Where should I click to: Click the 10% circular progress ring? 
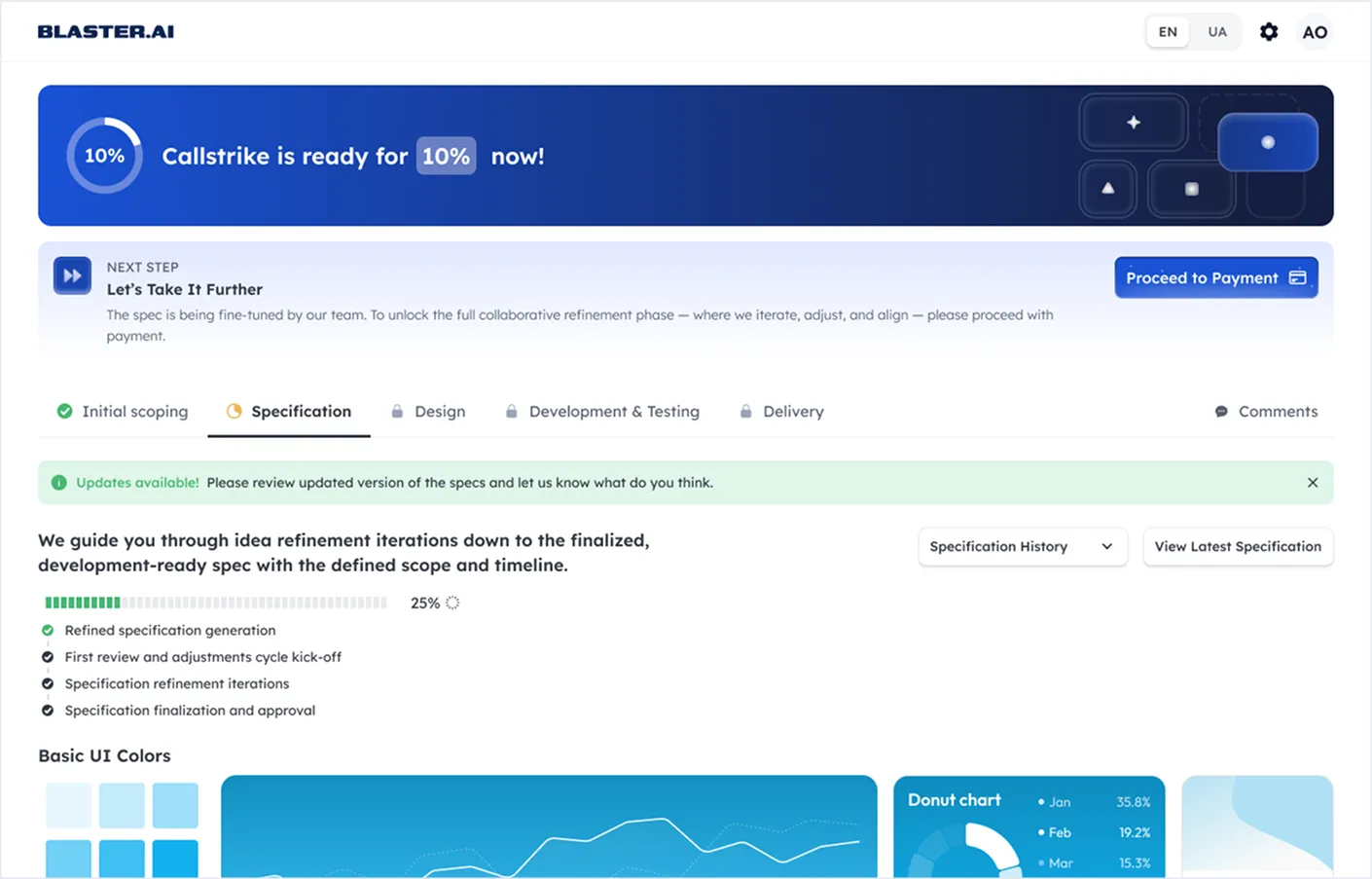pos(104,156)
